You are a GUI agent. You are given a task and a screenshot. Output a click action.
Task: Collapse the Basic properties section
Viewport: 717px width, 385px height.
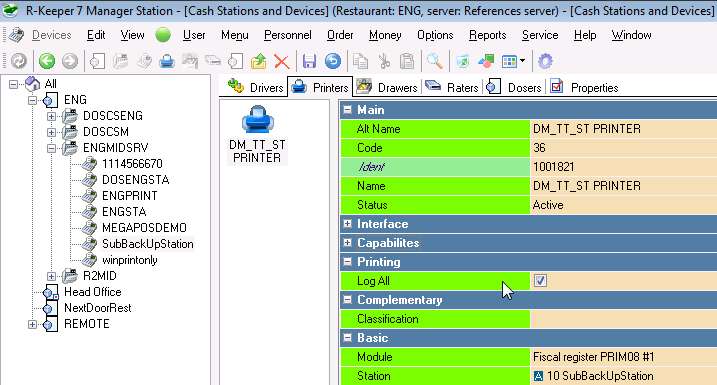click(x=348, y=337)
